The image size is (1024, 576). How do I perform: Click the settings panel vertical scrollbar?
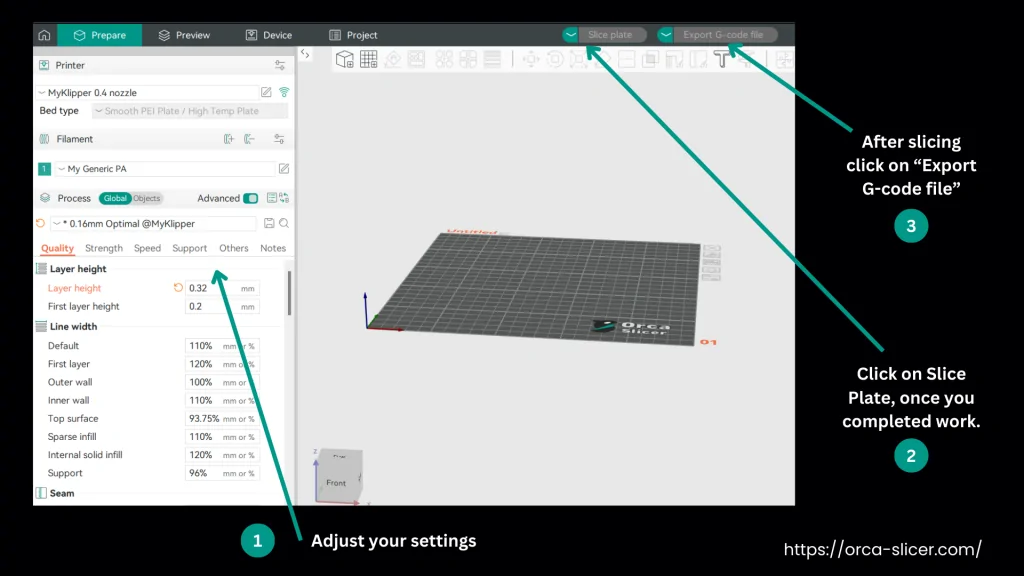pos(289,294)
